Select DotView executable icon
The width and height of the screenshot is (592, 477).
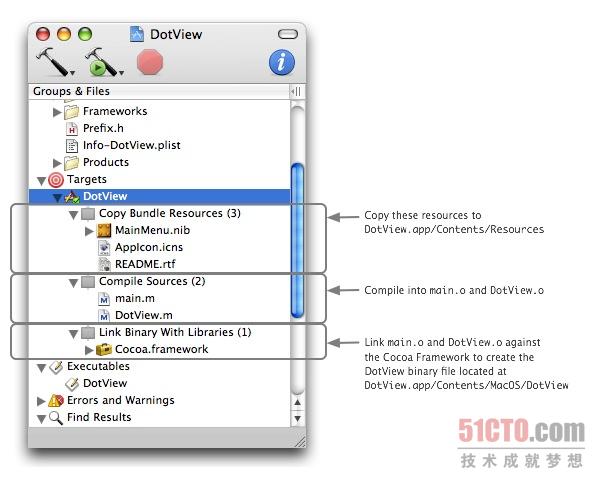coord(72,384)
